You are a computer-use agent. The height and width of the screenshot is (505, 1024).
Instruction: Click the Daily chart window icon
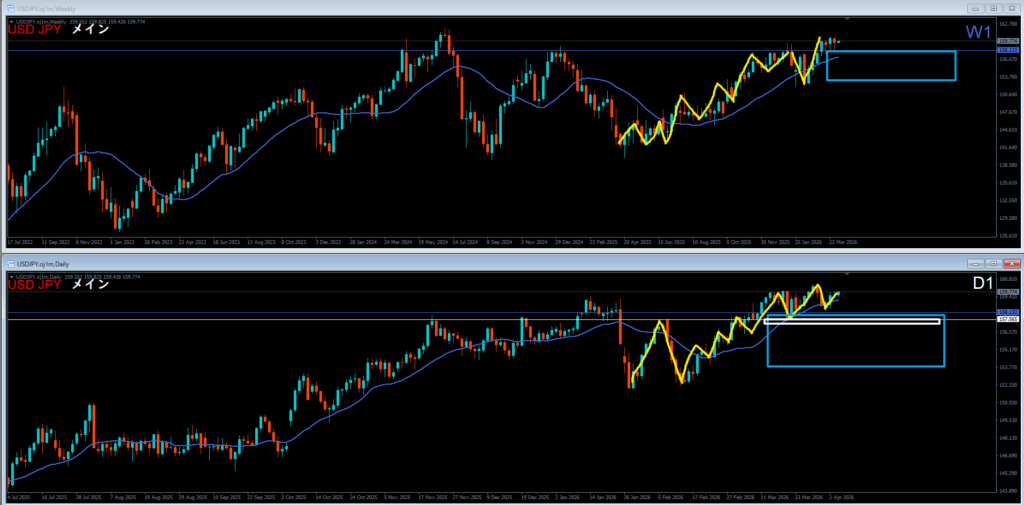(10, 262)
